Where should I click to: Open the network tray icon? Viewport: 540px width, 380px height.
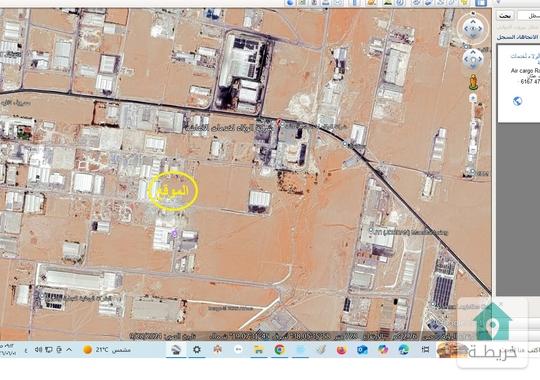point(49,350)
